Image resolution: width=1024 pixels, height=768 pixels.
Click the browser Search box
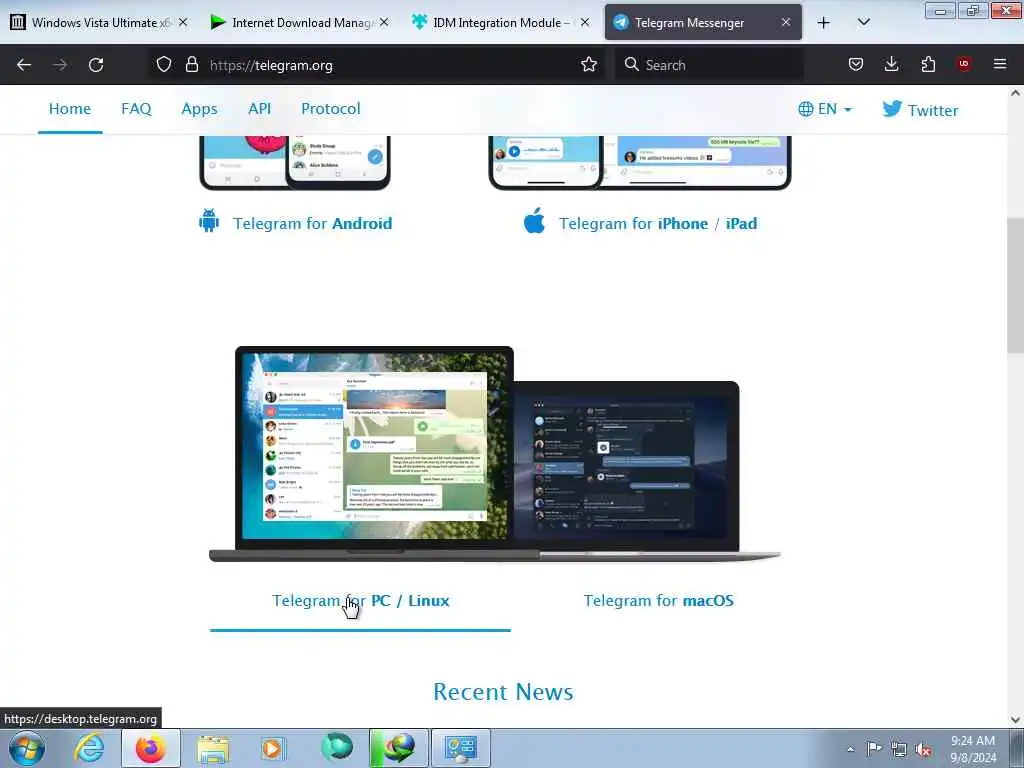click(x=709, y=65)
